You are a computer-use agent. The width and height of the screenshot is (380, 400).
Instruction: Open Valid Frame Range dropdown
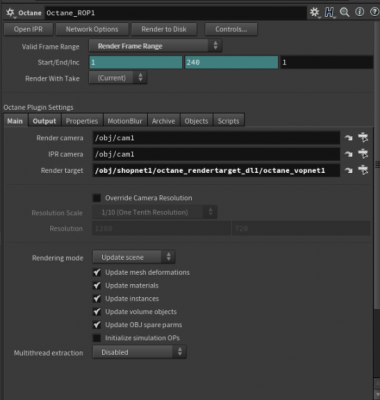pyautogui.click(x=155, y=46)
